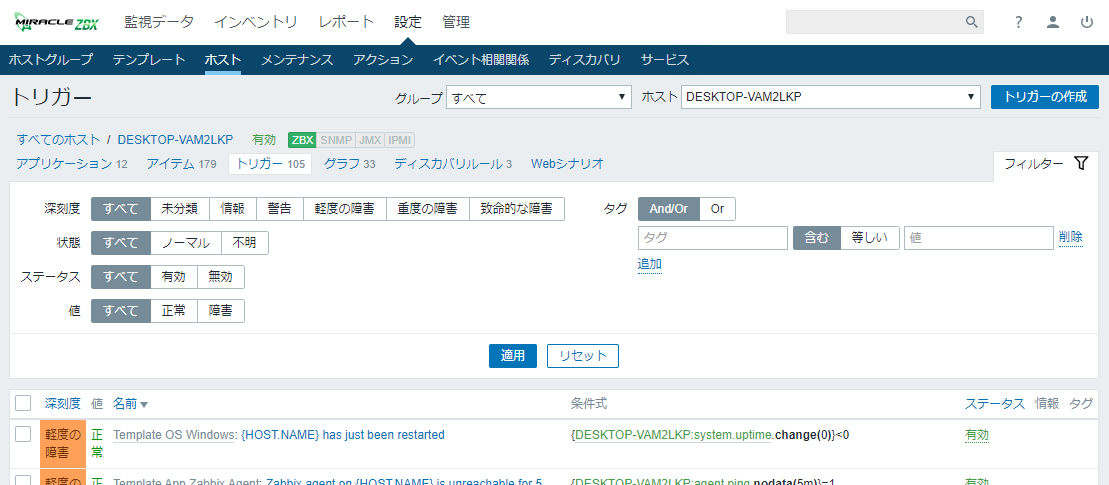Viewport: 1109px width, 485px height.
Task: Open the ホスト dropdown showing DESKTOP-VAM2LKP
Action: click(x=830, y=97)
